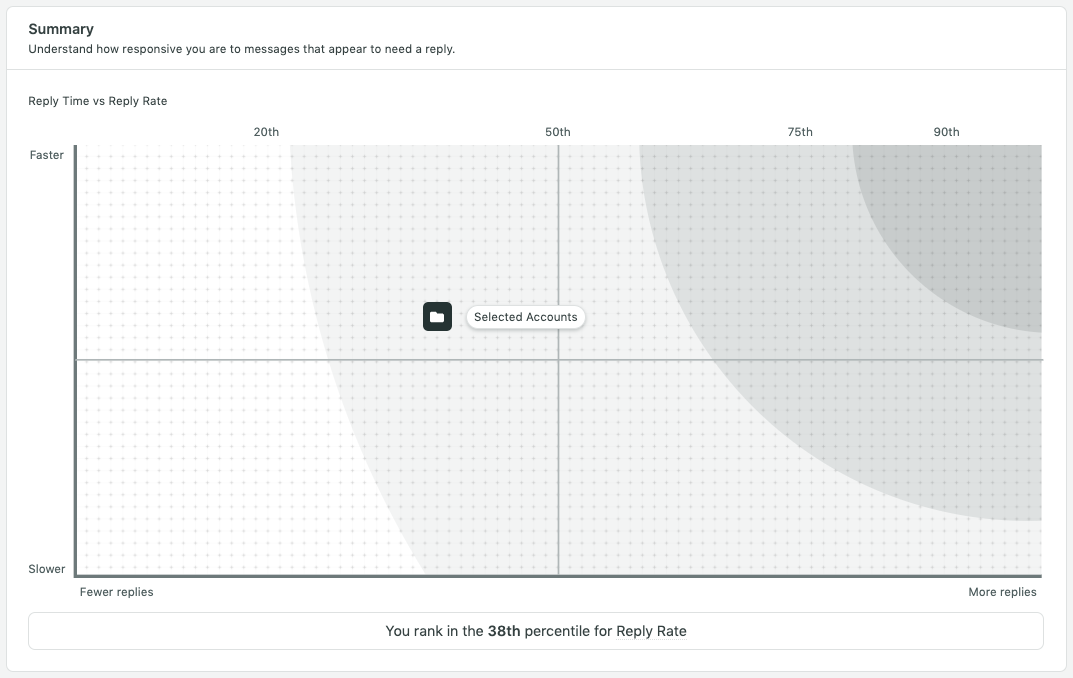Click the Selected Accounts folder icon
Image resolution: width=1073 pixels, height=678 pixels.
[437, 317]
